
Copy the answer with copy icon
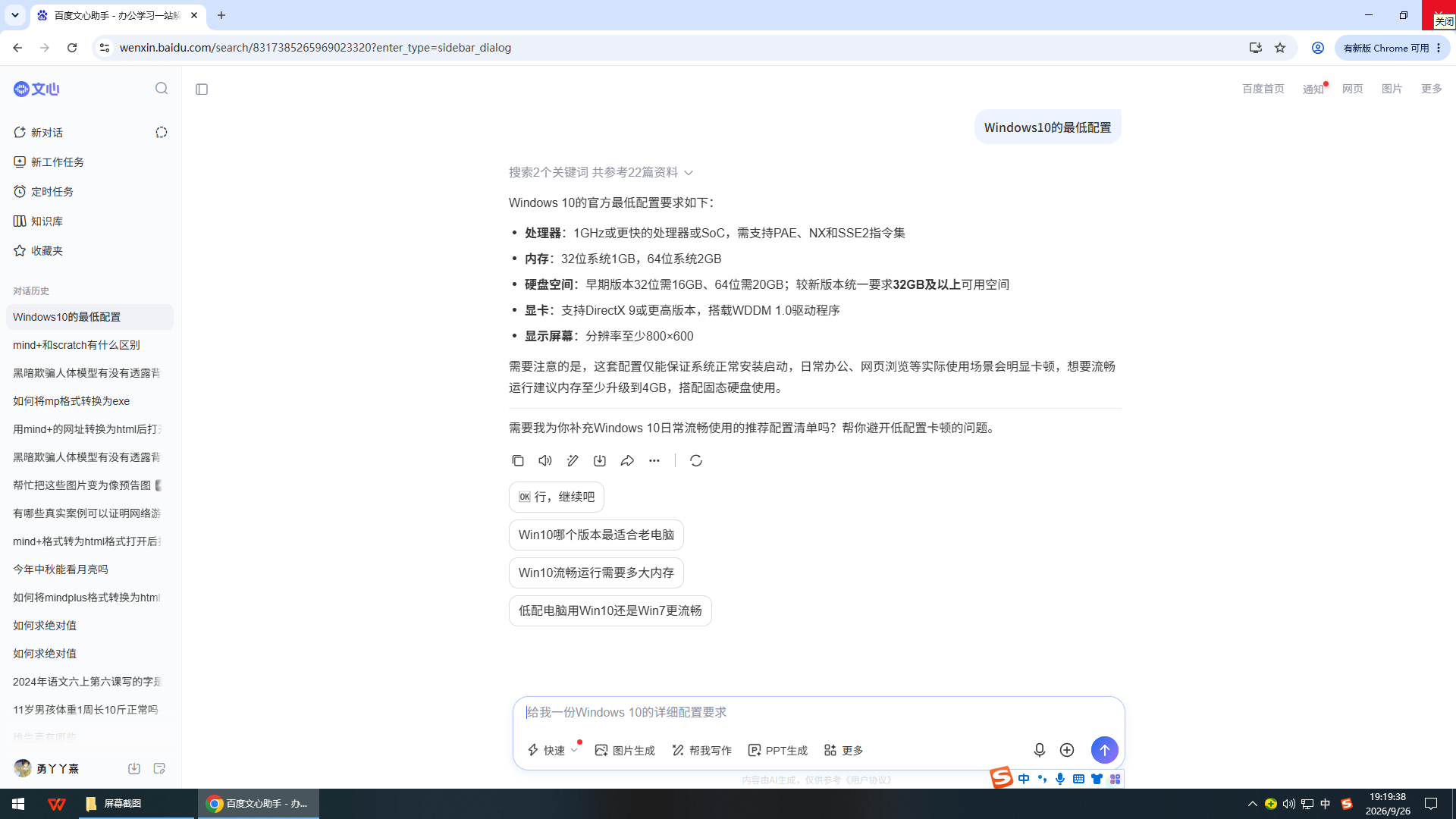(x=518, y=460)
